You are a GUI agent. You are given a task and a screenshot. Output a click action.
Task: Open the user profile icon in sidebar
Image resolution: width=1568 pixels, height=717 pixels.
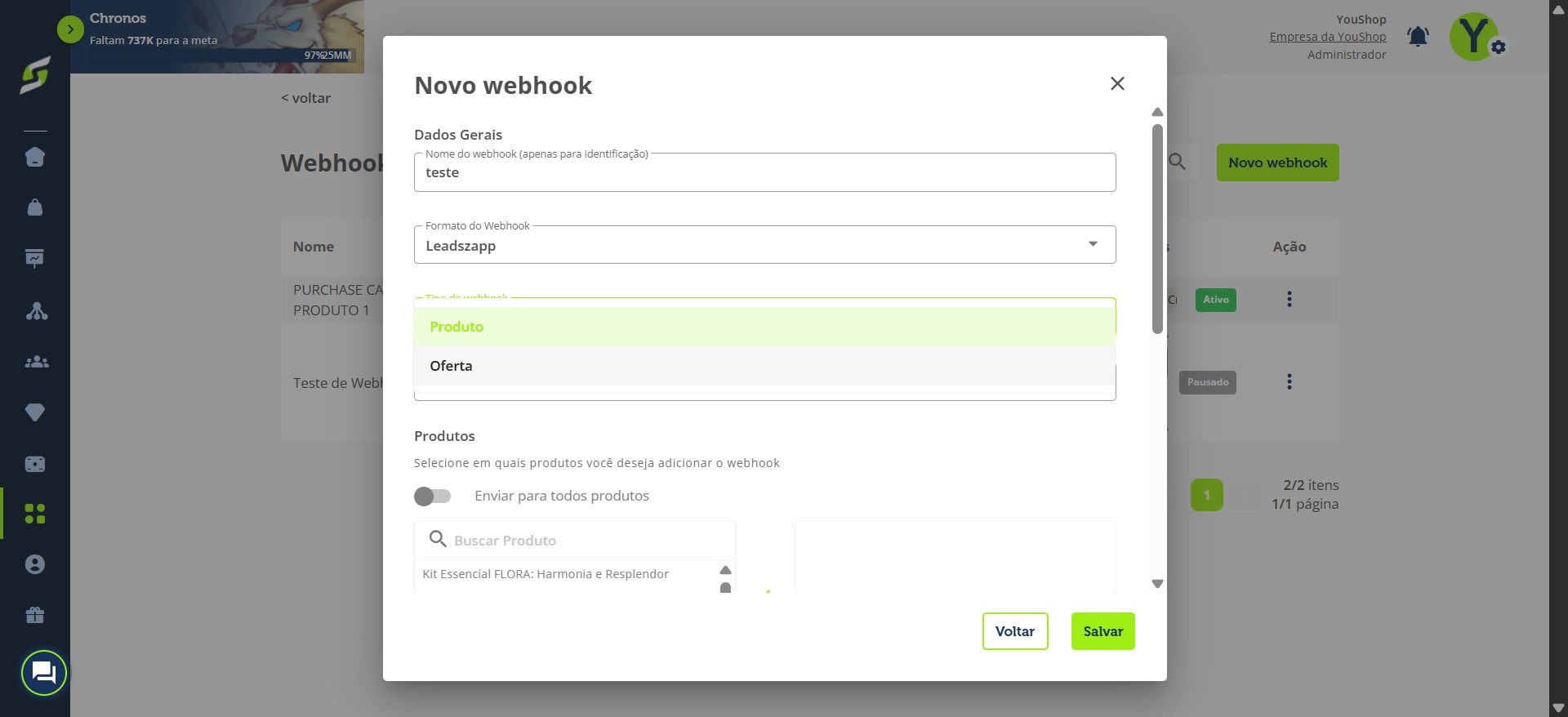pyautogui.click(x=35, y=564)
